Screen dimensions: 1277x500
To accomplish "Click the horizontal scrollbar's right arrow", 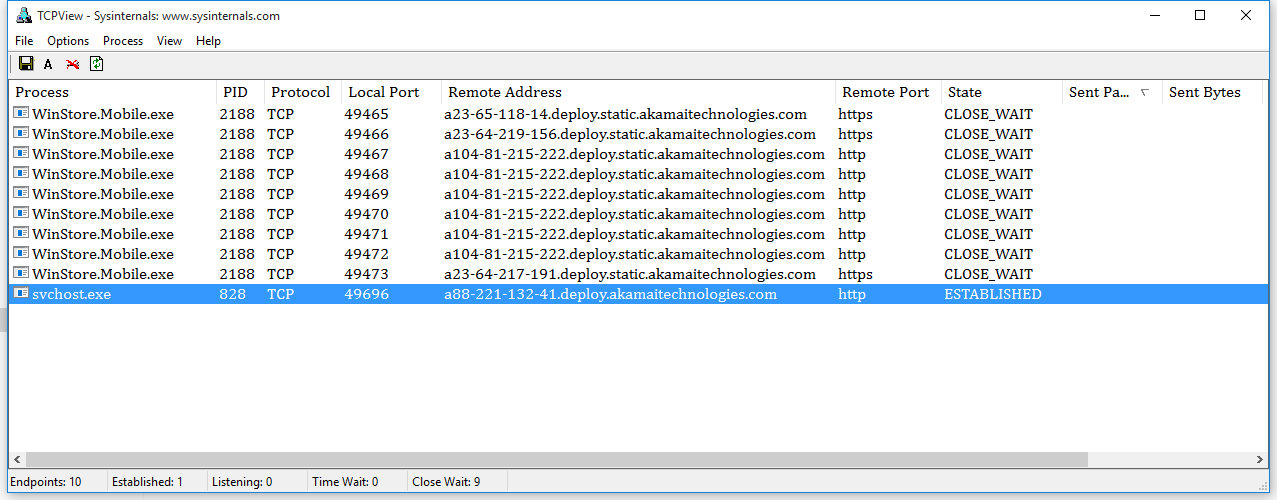I will pos(1259,460).
